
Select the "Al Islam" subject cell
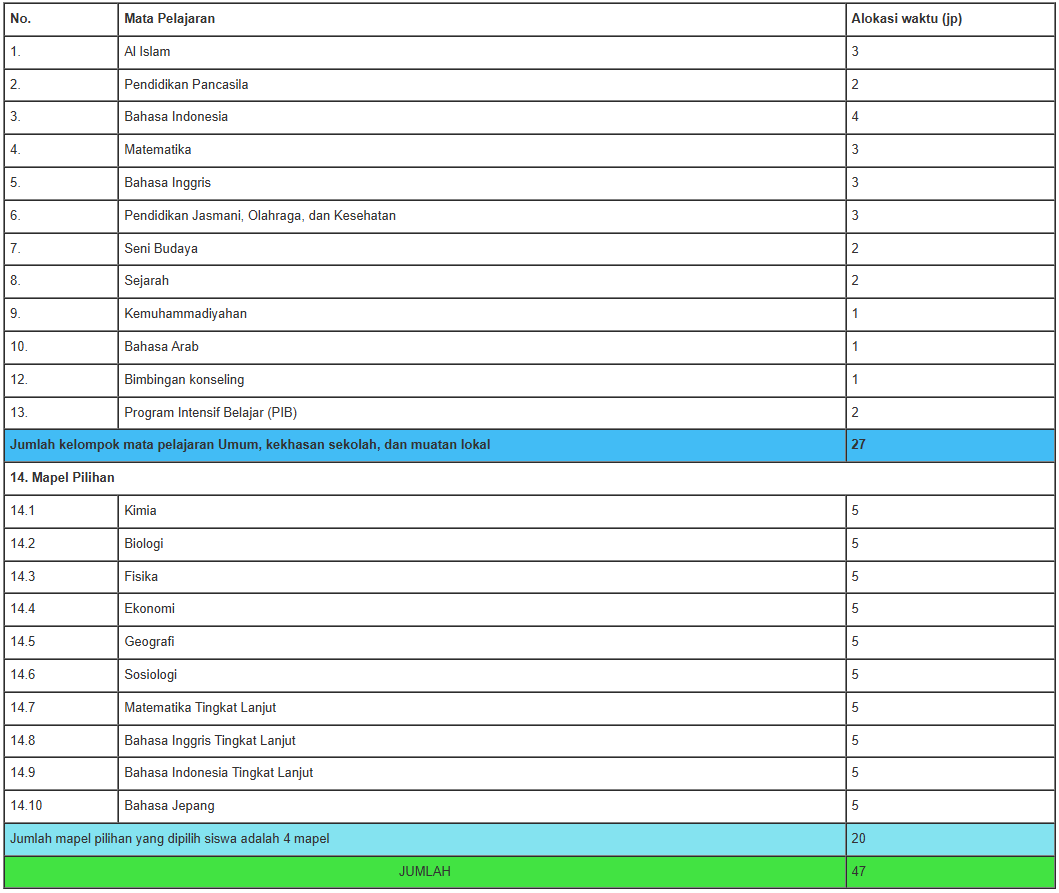(147, 52)
